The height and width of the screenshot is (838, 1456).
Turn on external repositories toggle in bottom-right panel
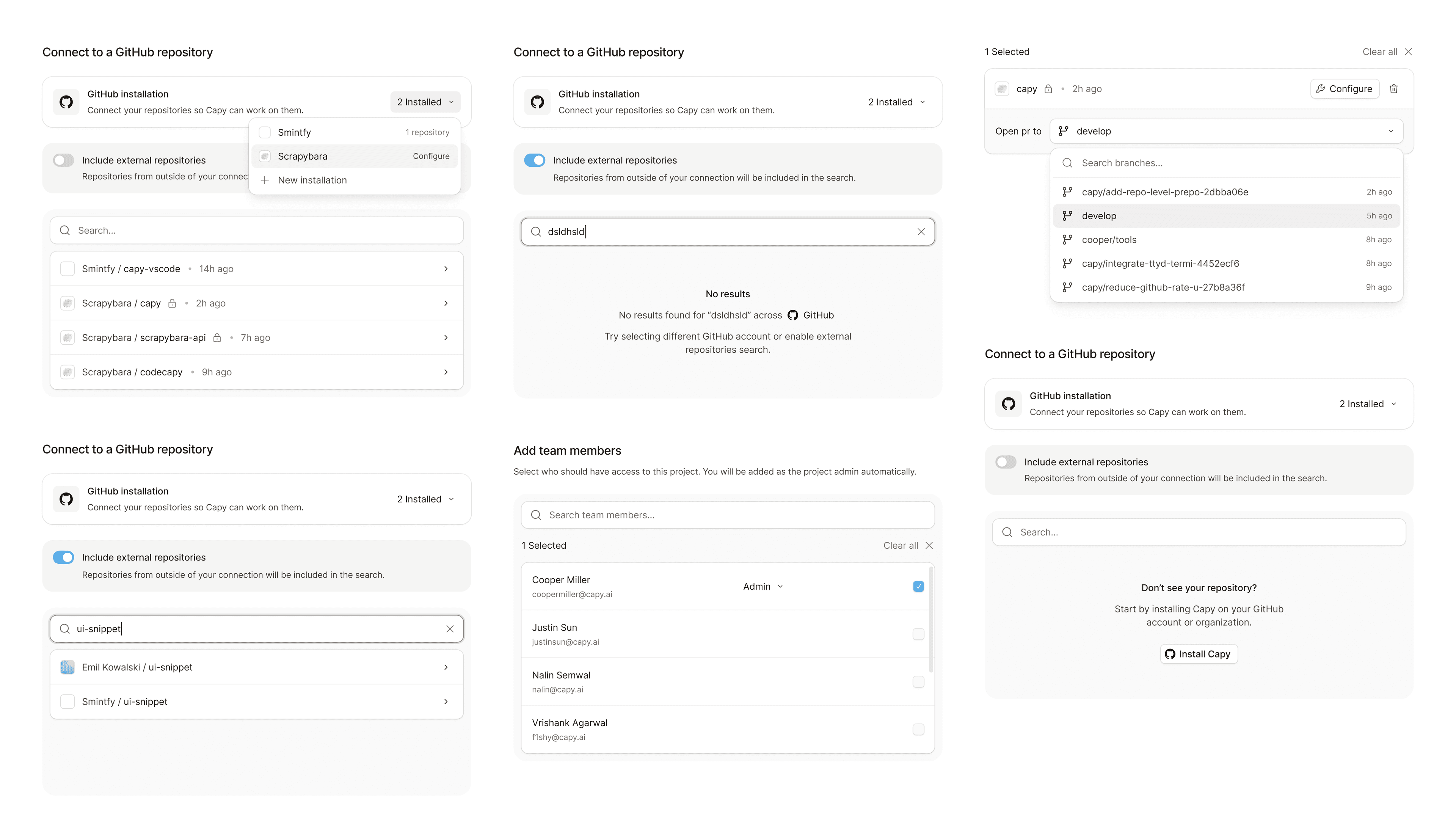pos(1006,461)
